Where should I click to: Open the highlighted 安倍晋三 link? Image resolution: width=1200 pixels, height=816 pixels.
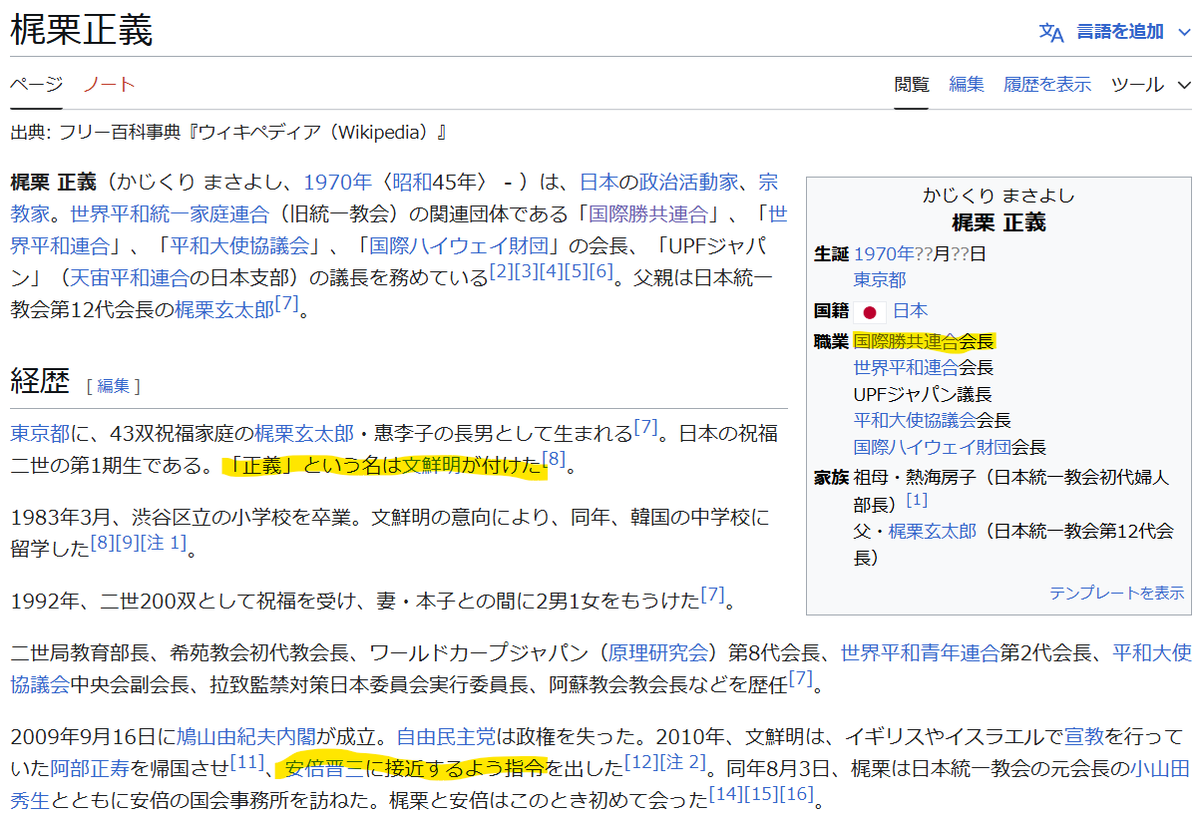click(x=325, y=768)
